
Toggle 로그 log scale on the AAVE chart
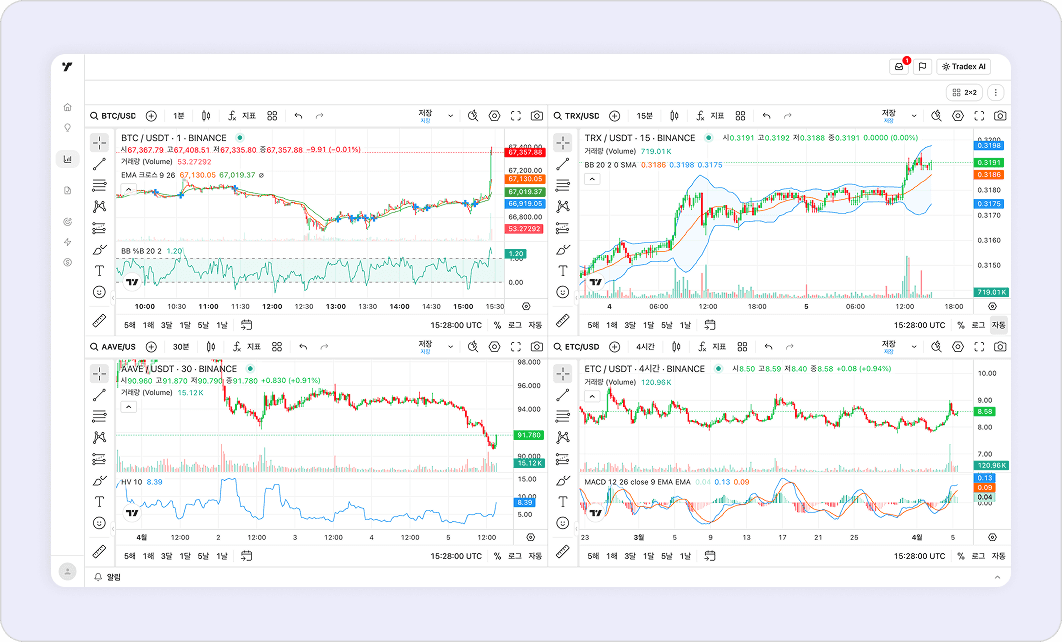515,556
